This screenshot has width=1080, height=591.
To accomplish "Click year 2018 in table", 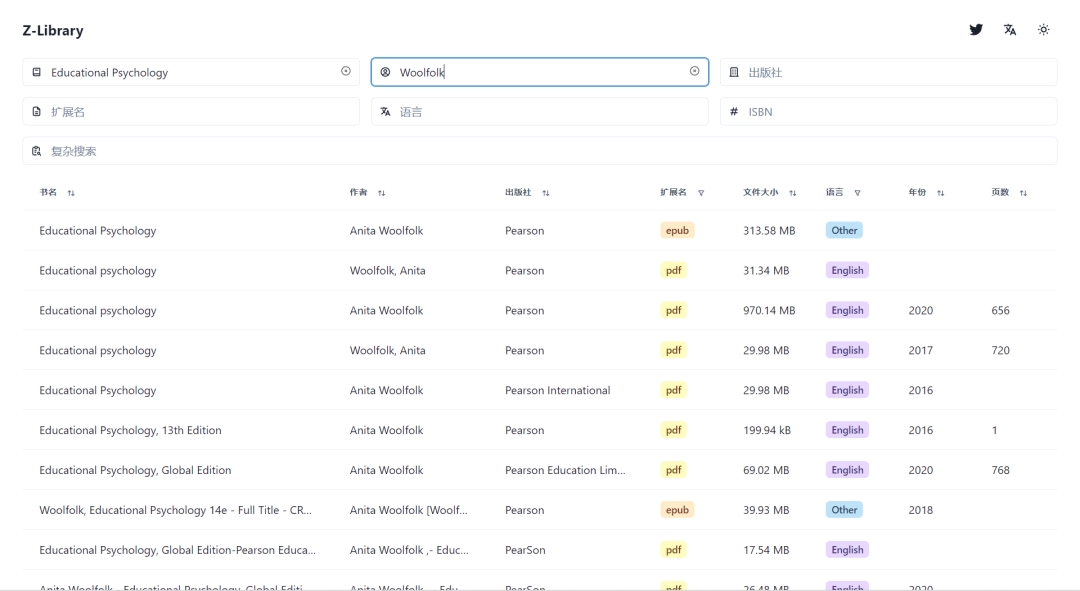I will point(920,510).
